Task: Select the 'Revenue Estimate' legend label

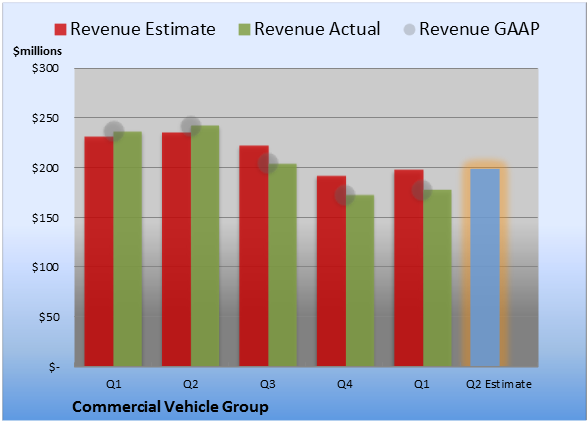Action: click(x=143, y=29)
